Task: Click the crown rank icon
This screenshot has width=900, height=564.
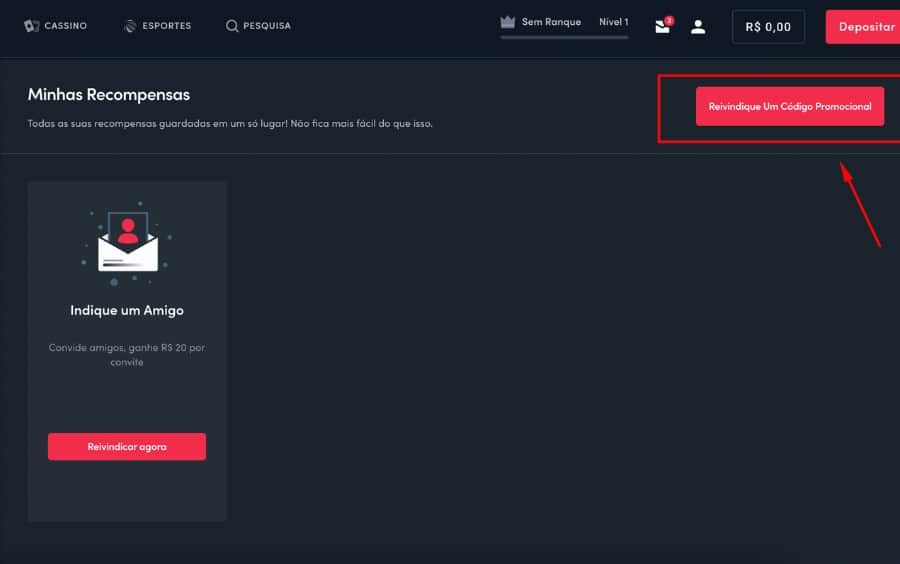Action: pyautogui.click(x=507, y=22)
